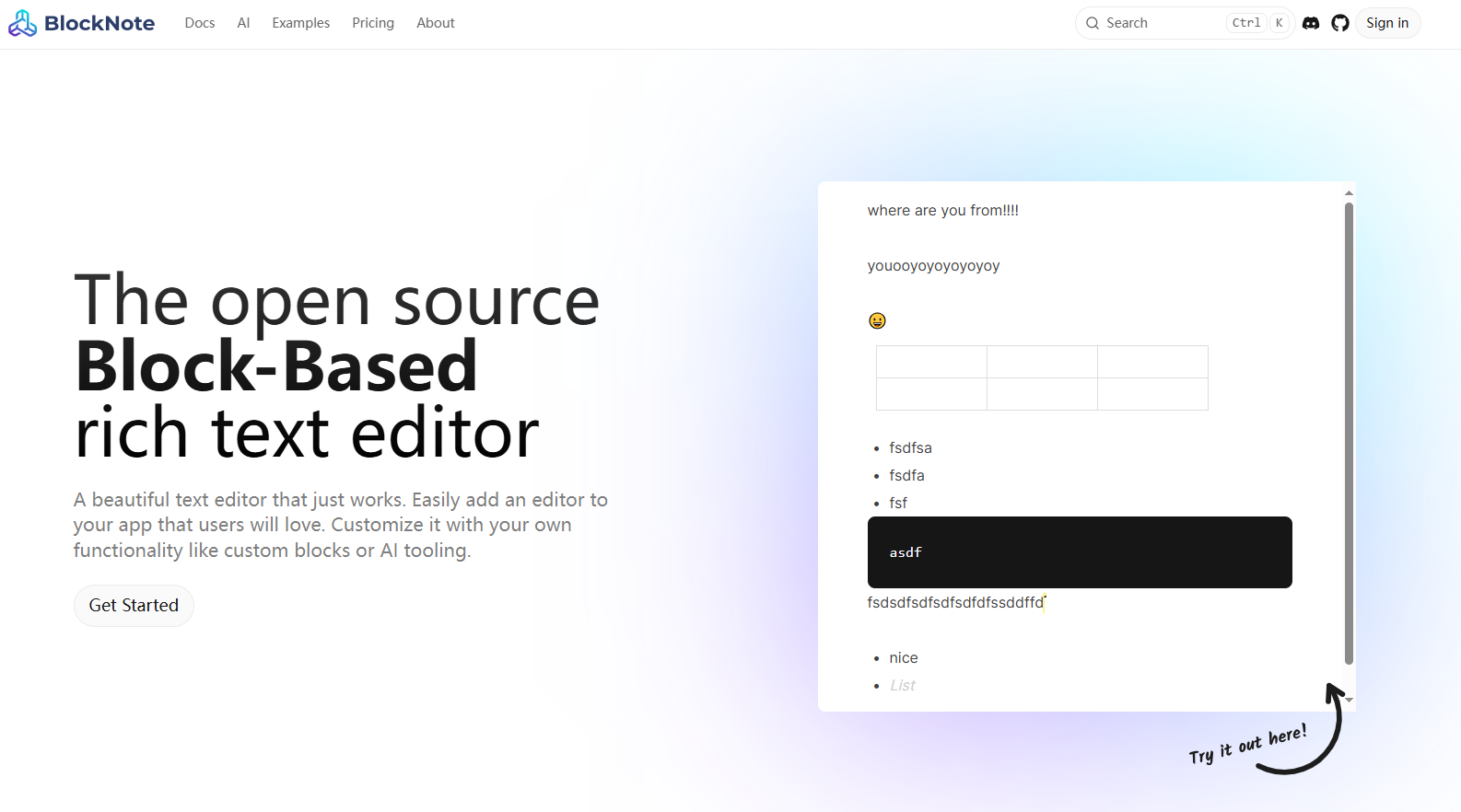Click the editor vertical scrollbar thumb
The image size is (1461, 812).
click(x=1349, y=433)
